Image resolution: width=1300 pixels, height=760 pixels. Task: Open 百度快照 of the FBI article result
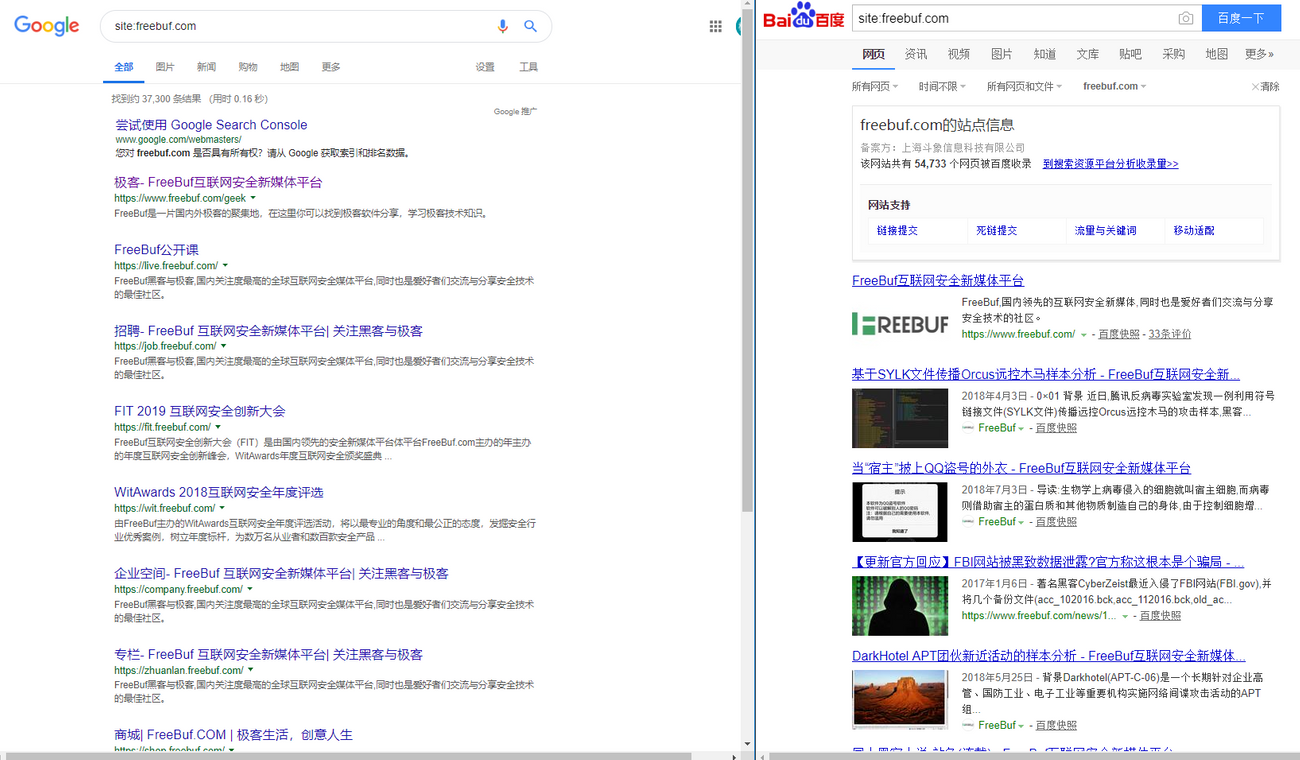1160,616
